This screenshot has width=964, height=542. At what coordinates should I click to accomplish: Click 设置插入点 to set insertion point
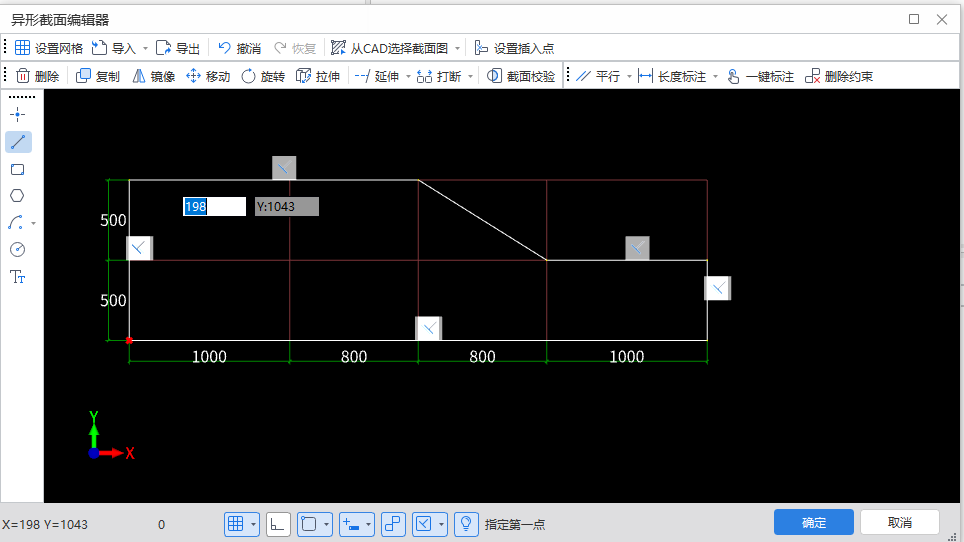(514, 48)
